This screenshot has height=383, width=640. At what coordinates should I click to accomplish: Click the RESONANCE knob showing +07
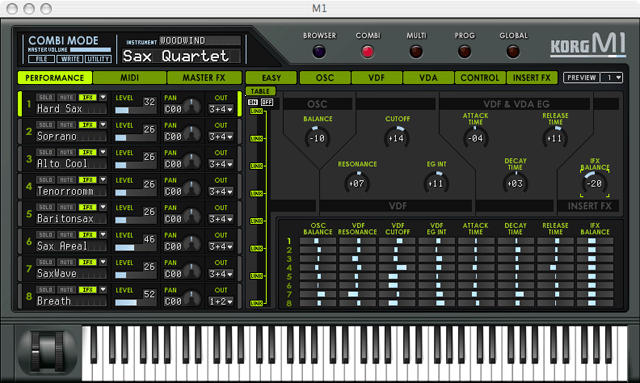357,183
